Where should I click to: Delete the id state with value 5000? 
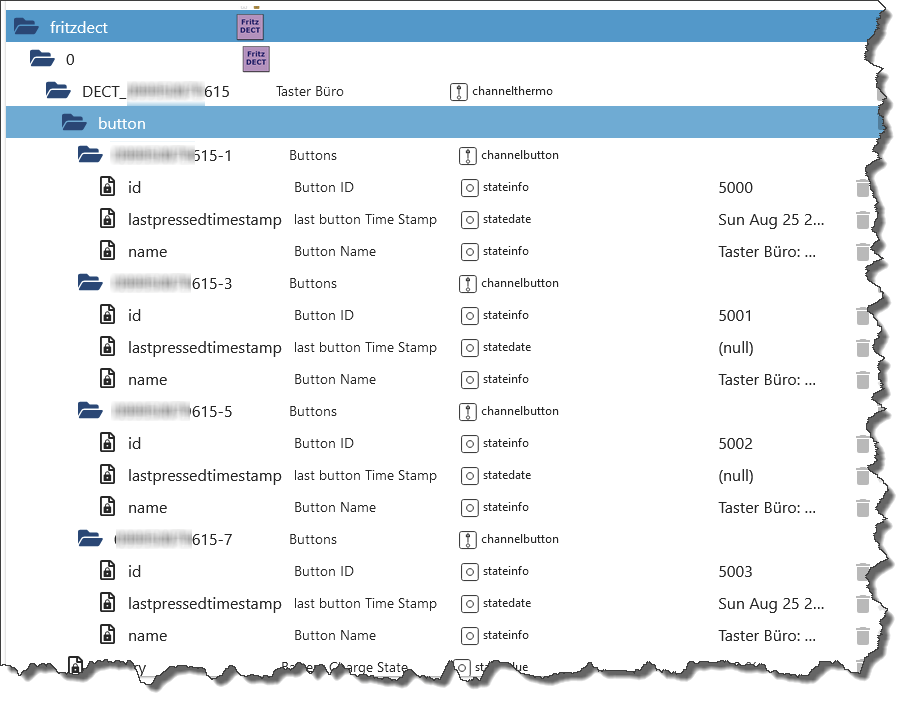tap(863, 188)
